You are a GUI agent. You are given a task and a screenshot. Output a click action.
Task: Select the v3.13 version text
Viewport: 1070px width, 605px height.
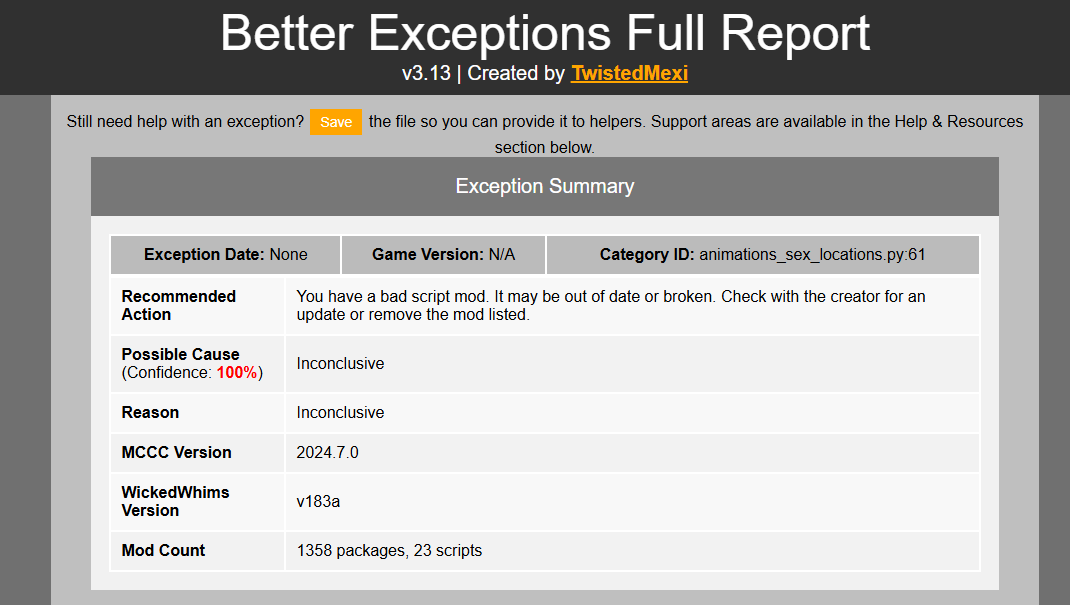point(426,73)
